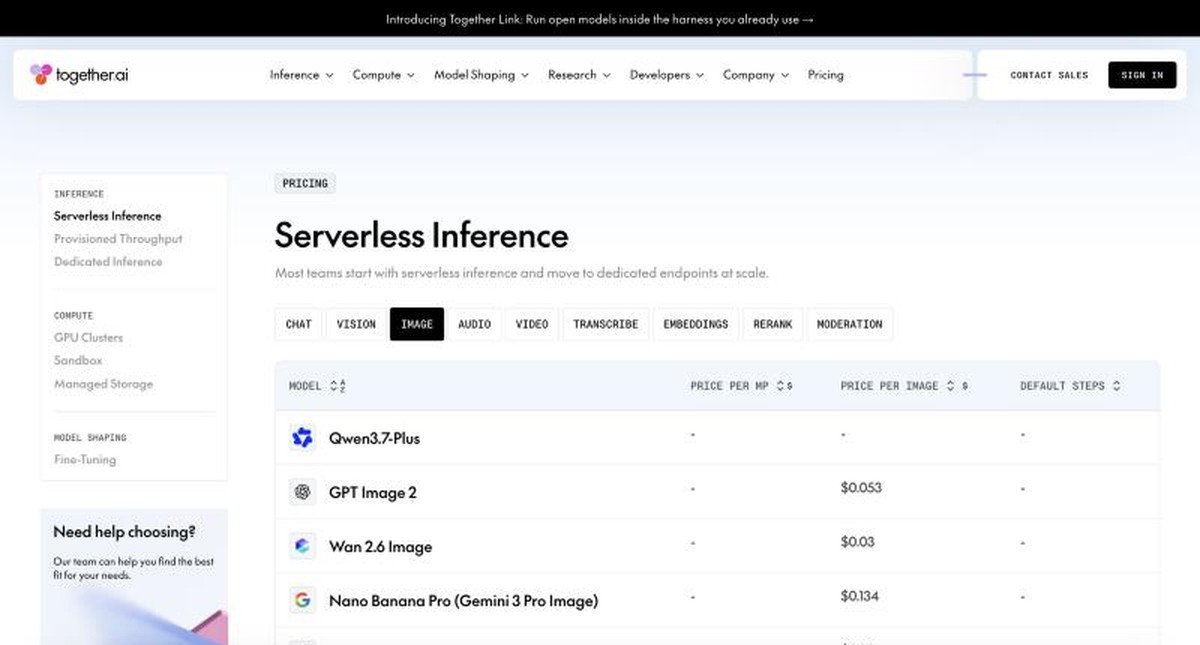Select the Image tab
The image size is (1200, 645).
click(x=417, y=324)
